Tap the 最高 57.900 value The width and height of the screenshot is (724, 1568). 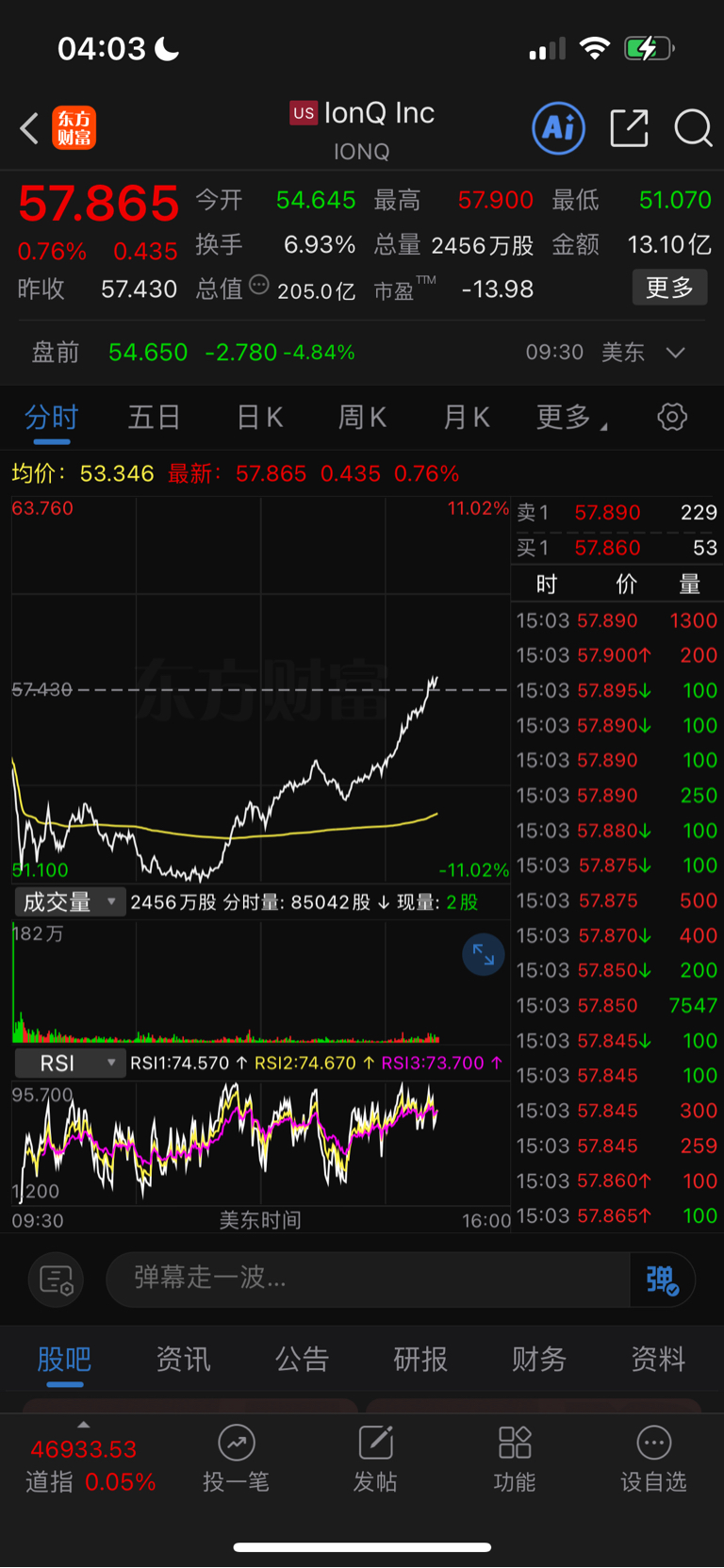click(495, 200)
